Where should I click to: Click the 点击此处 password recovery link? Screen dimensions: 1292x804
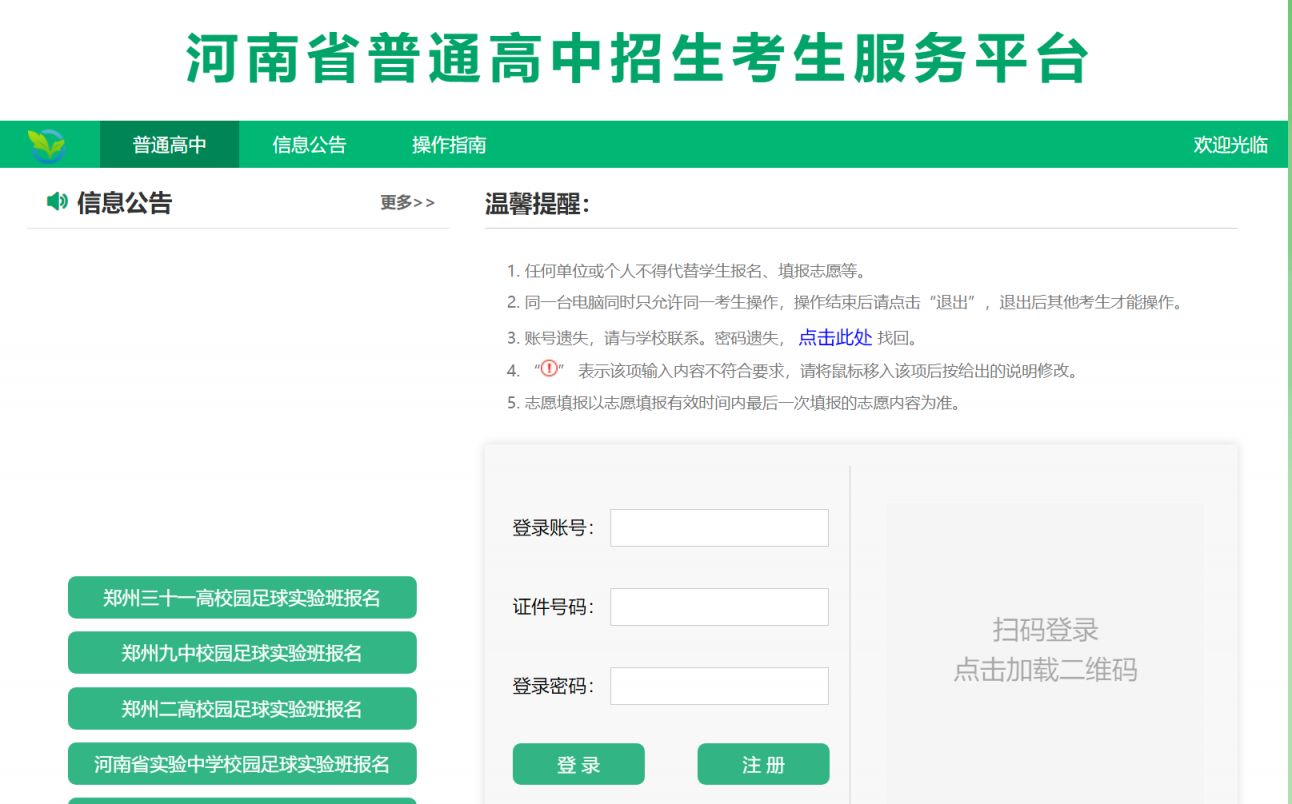(x=835, y=337)
